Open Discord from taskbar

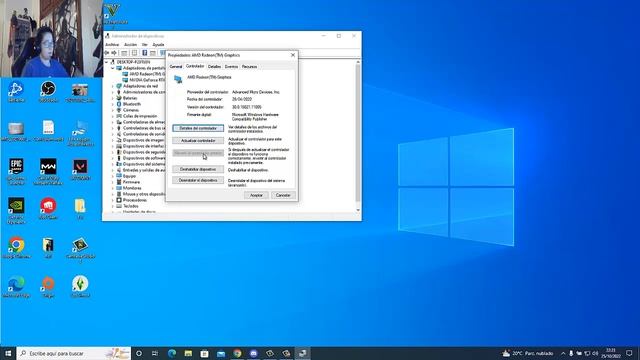(253, 353)
